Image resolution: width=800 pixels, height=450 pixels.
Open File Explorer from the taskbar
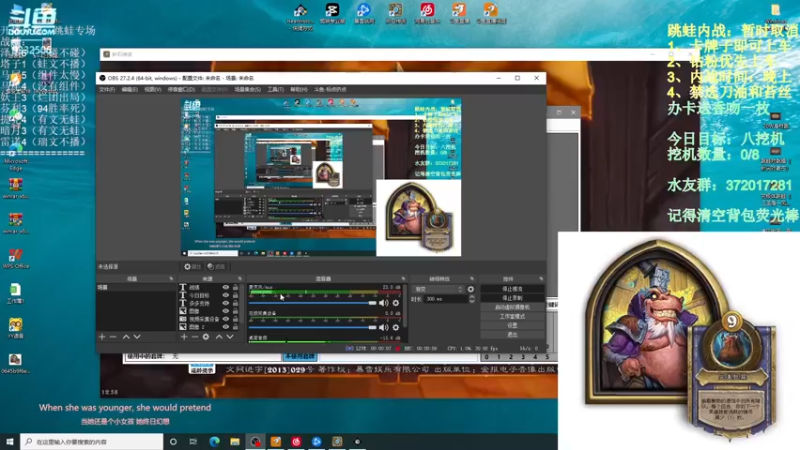(x=235, y=441)
